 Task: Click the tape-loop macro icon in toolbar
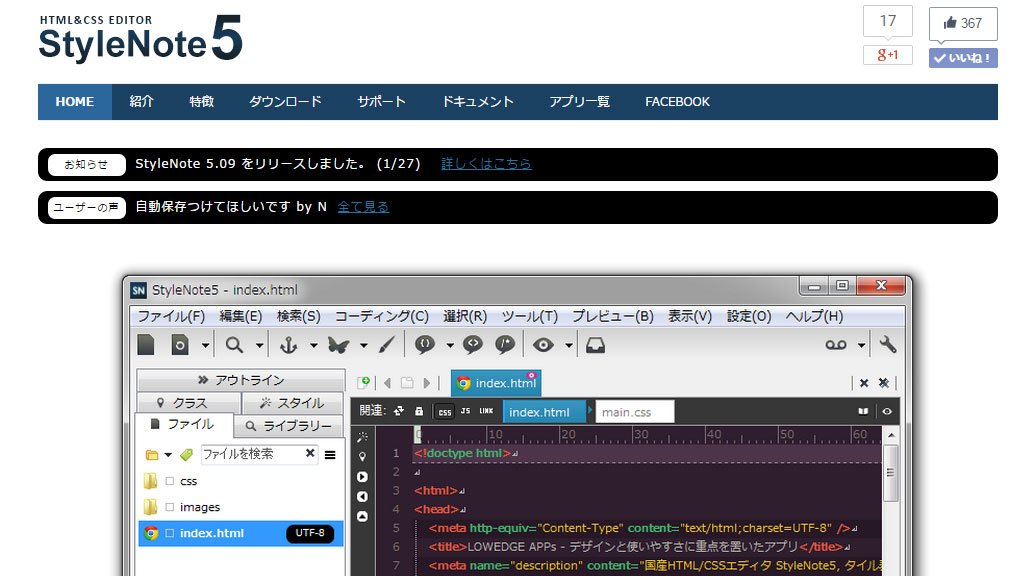coord(836,345)
